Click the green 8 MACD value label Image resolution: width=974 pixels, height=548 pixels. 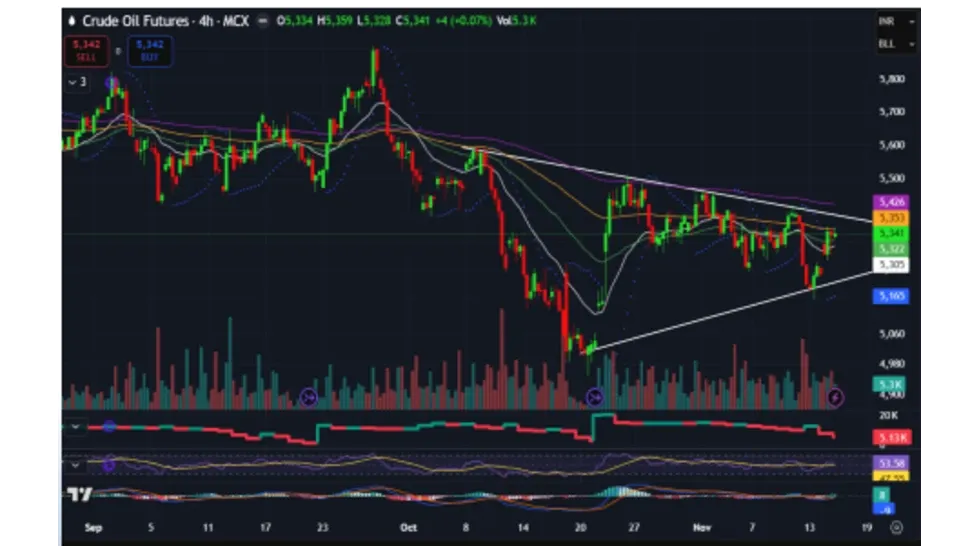[881, 495]
